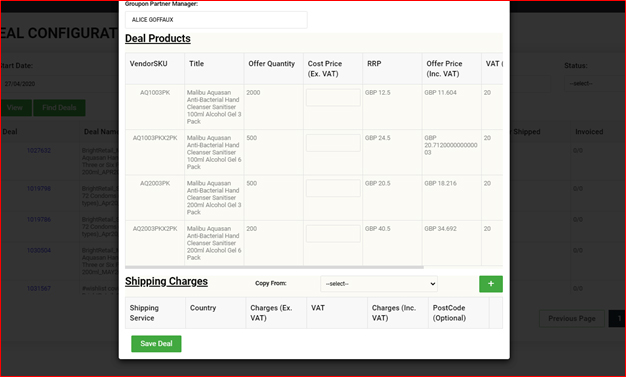Click the VendorSKU column header
Screen dimensions: 626x377
(x=149, y=64)
